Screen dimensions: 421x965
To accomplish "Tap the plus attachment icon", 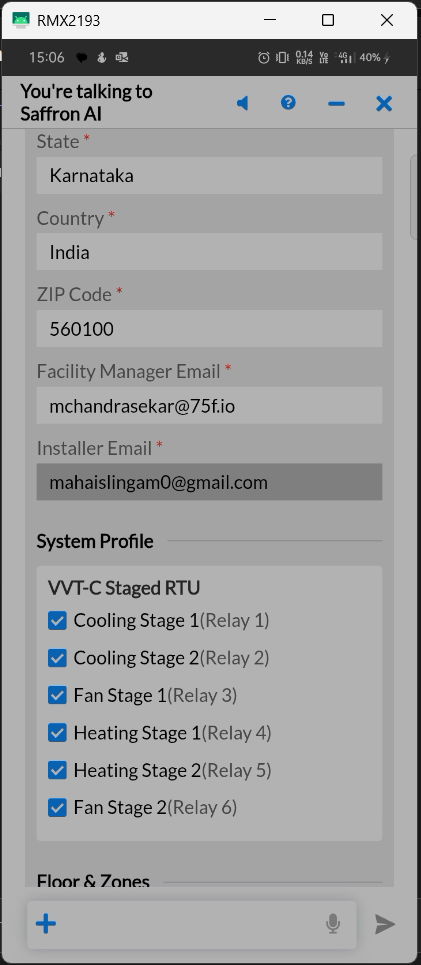I will (46, 923).
